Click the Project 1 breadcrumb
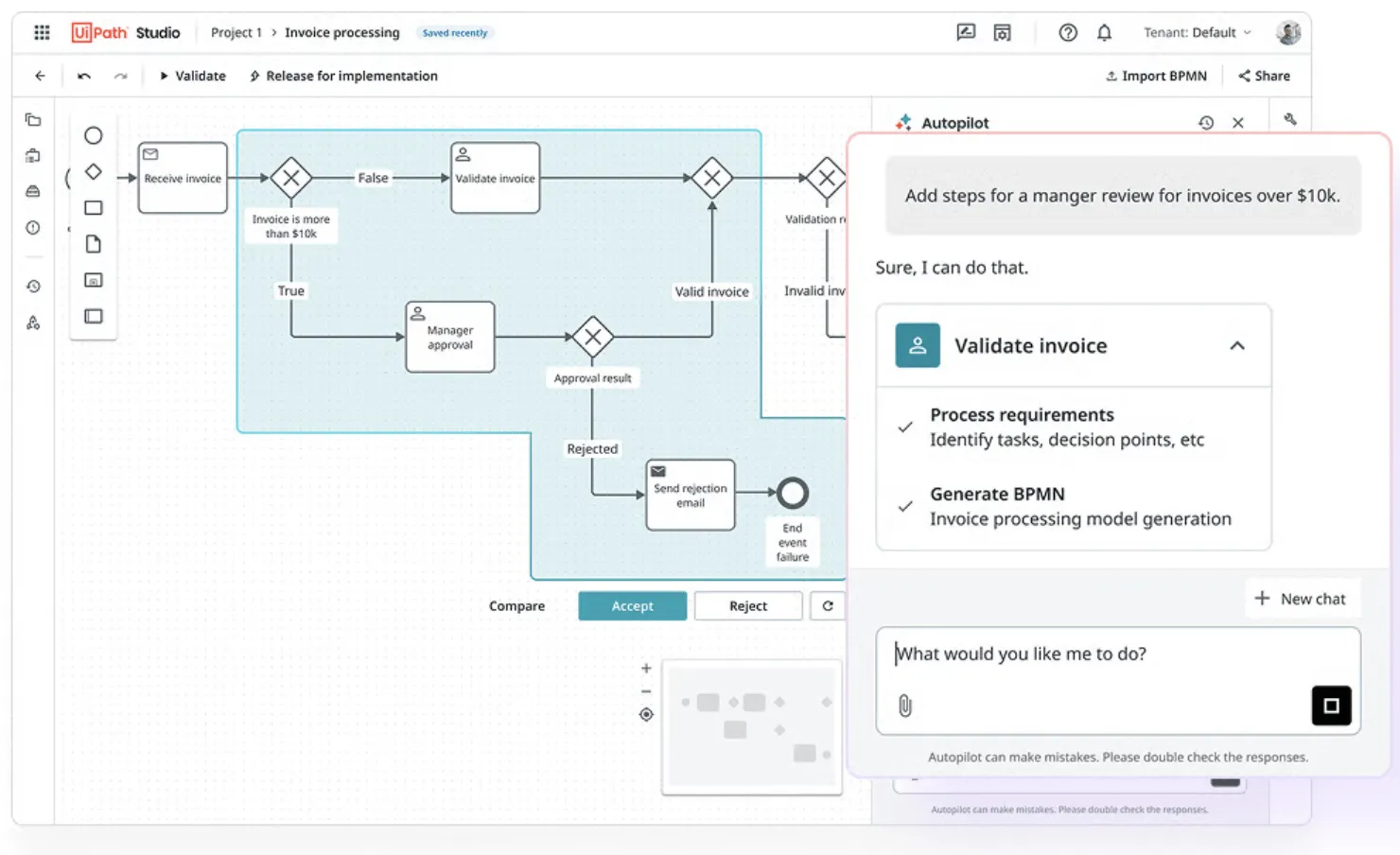This screenshot has width=1400, height=855. coord(236,32)
